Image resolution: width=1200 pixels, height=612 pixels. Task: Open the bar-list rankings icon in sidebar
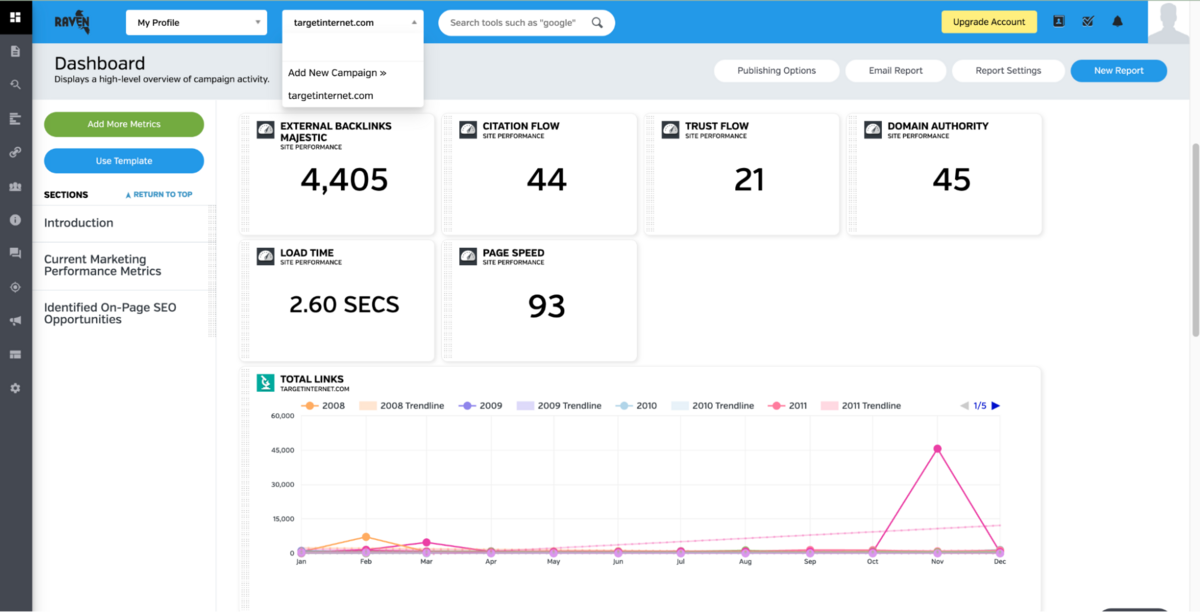(15, 119)
